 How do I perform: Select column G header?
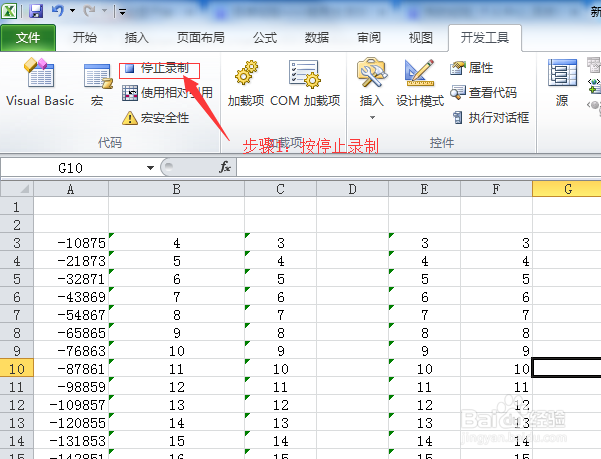coord(567,189)
